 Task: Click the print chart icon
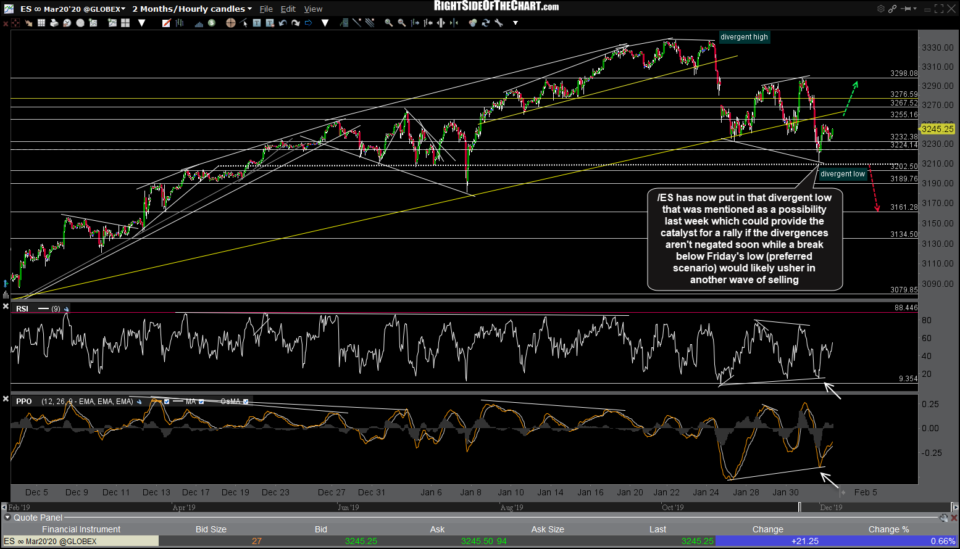(54, 23)
